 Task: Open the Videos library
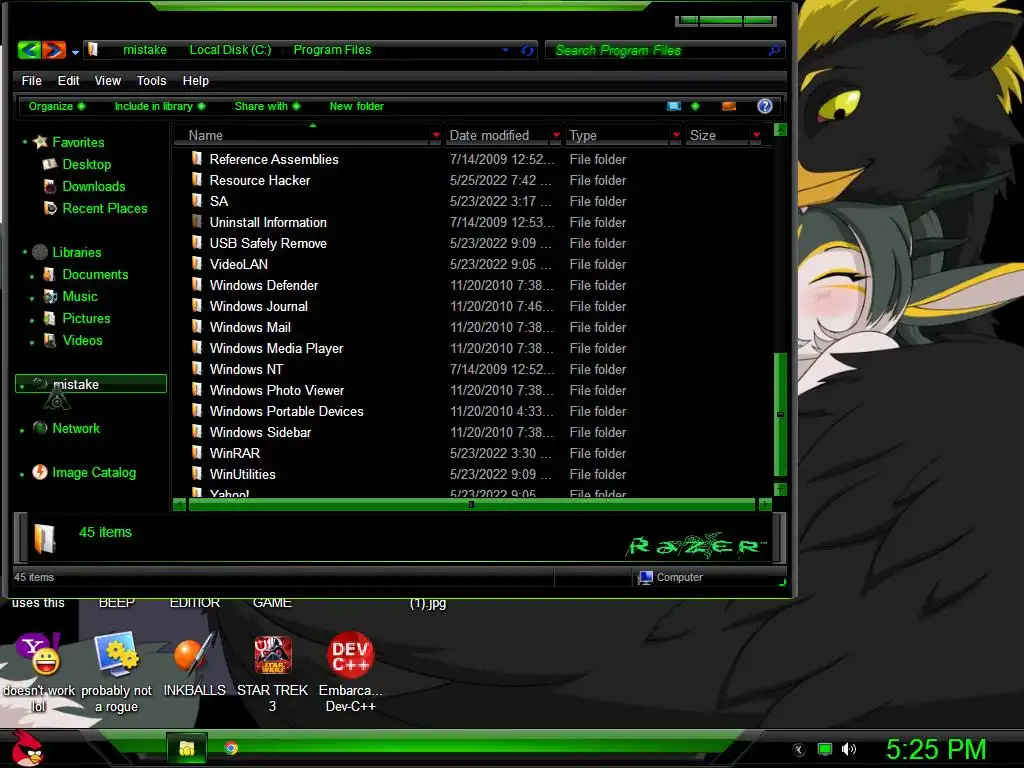click(82, 340)
